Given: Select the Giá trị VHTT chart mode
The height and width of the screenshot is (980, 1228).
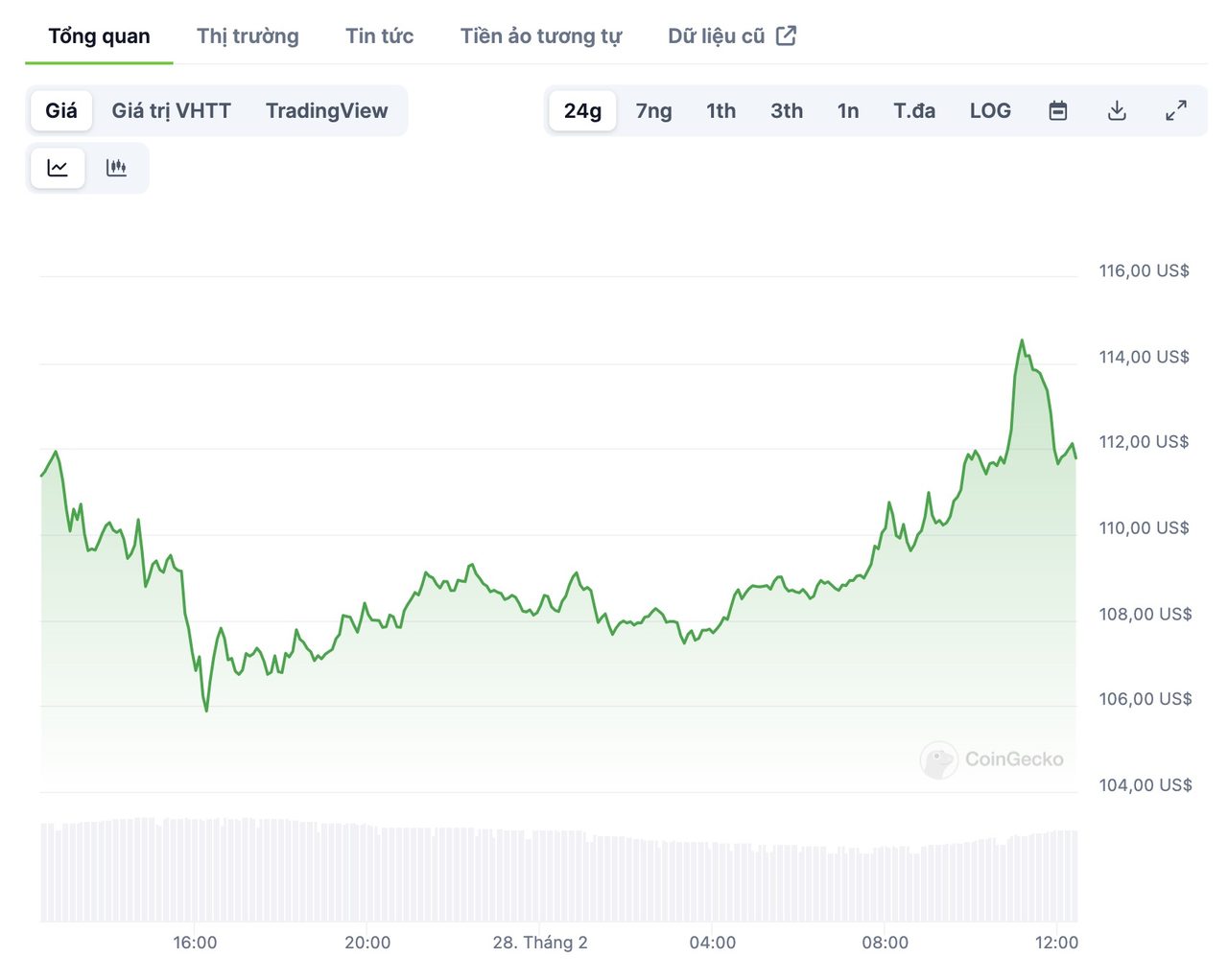Looking at the screenshot, I should click(x=171, y=111).
